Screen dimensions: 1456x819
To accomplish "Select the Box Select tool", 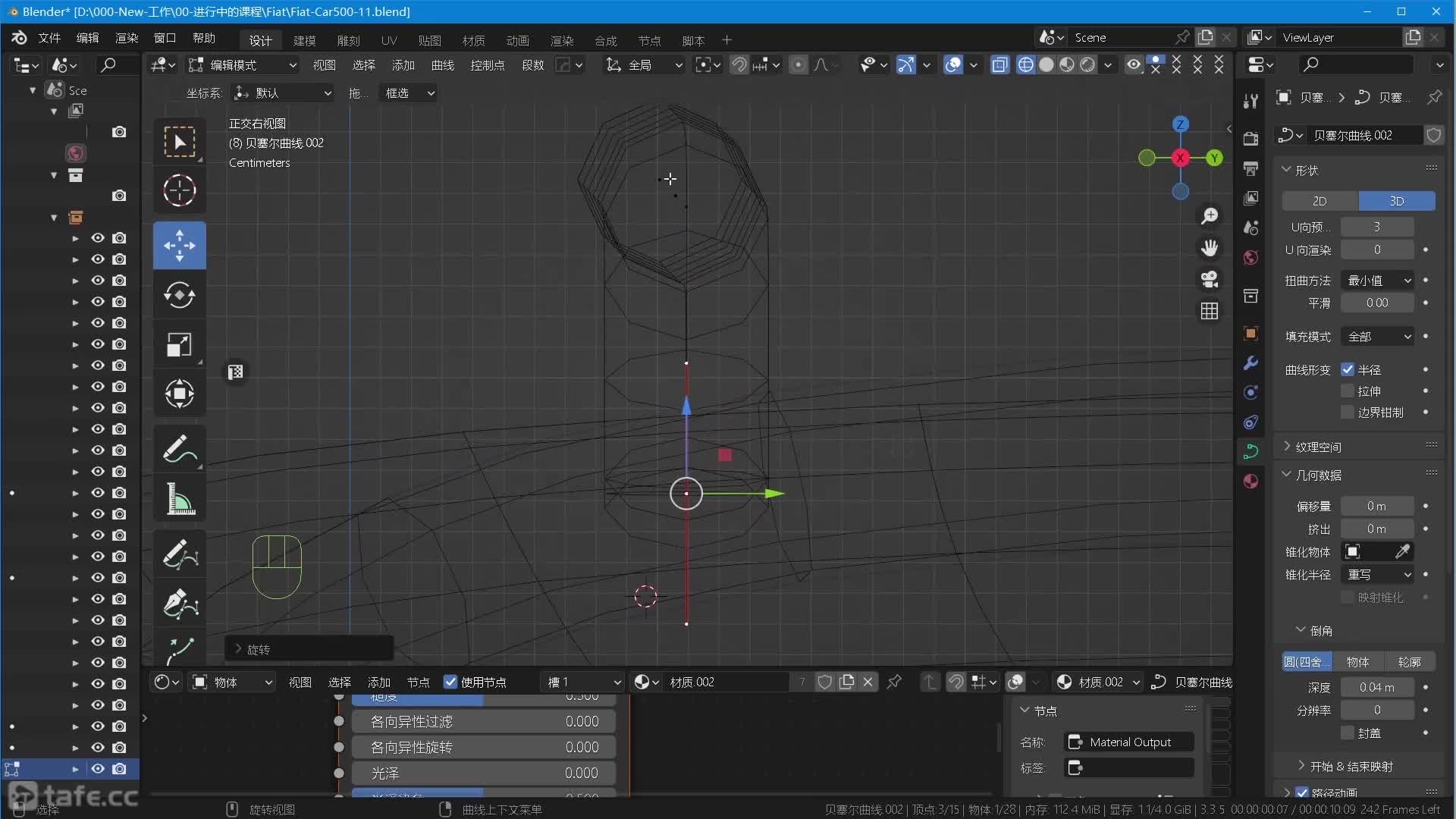I will tap(180, 142).
